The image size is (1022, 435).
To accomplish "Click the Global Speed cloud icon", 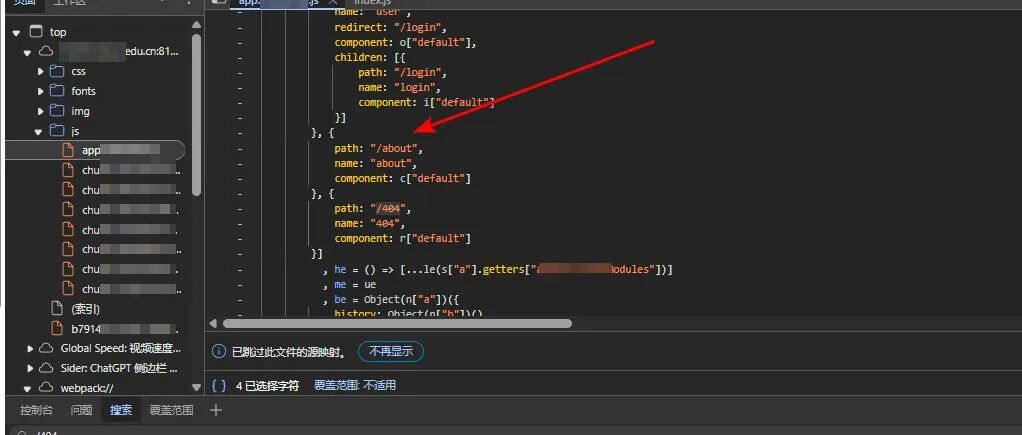I will click(x=46, y=348).
